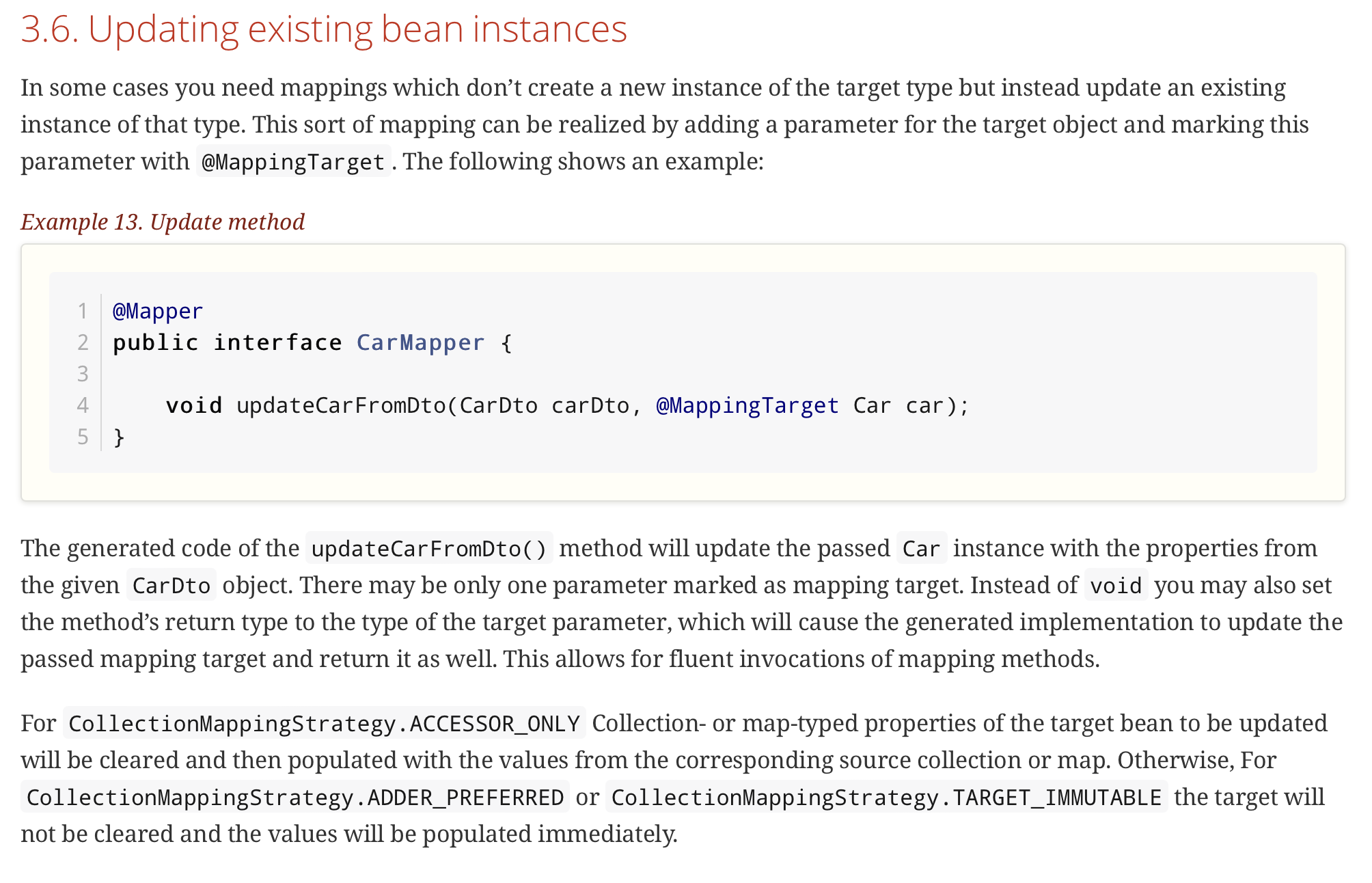
Task: Click the inline 'void' code snippet in paragraph
Action: pyautogui.click(x=1115, y=586)
